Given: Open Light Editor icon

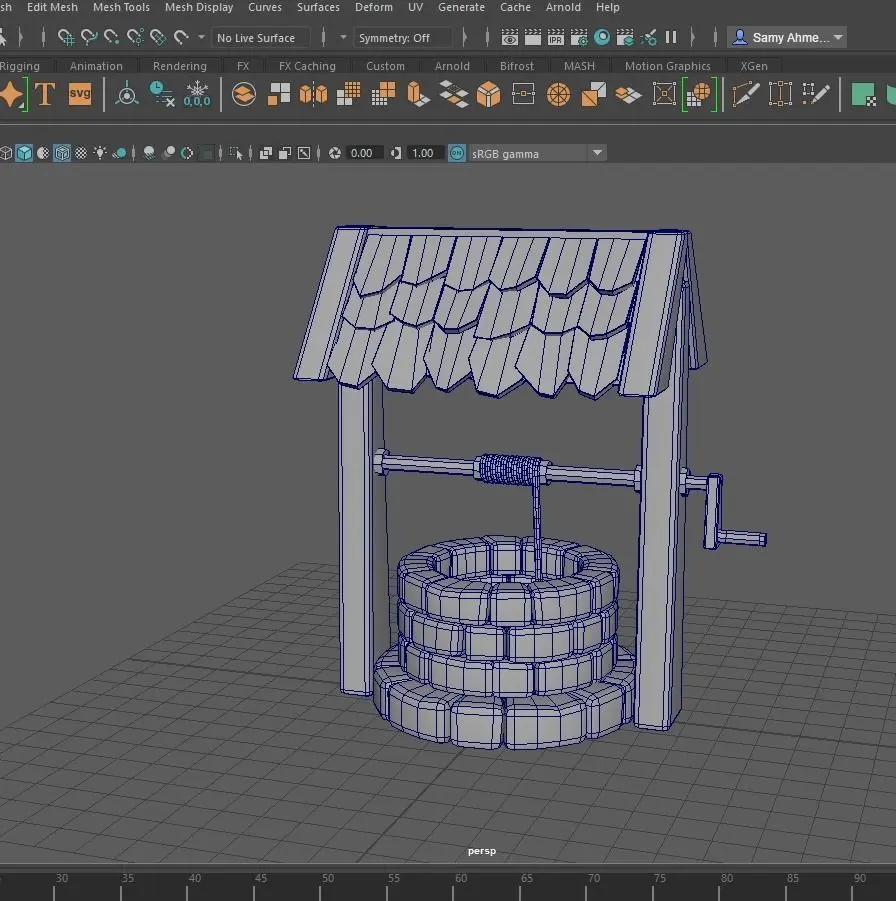Looking at the screenshot, I should click(649, 38).
